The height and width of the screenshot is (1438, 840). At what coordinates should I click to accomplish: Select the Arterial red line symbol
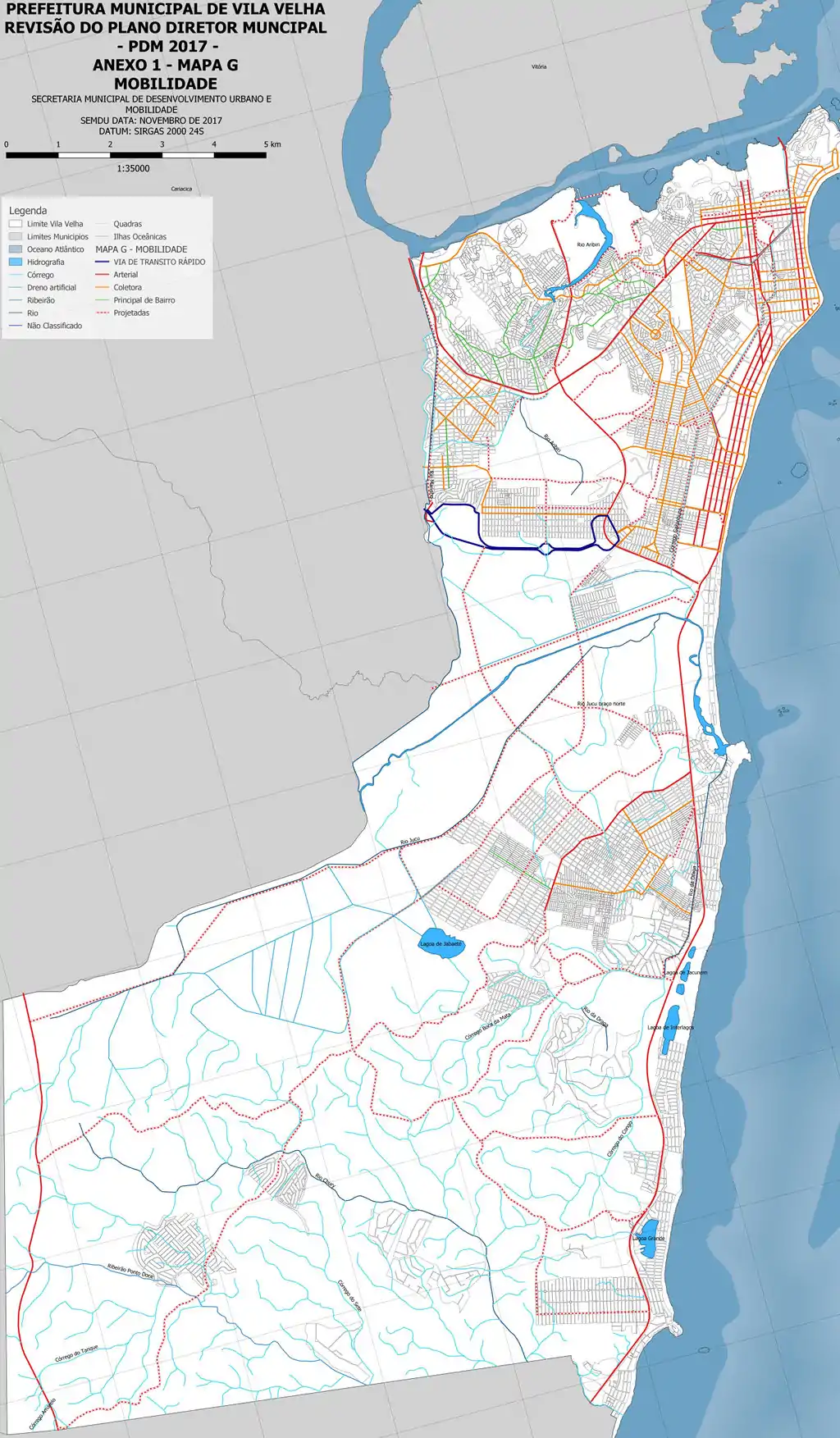[103, 275]
